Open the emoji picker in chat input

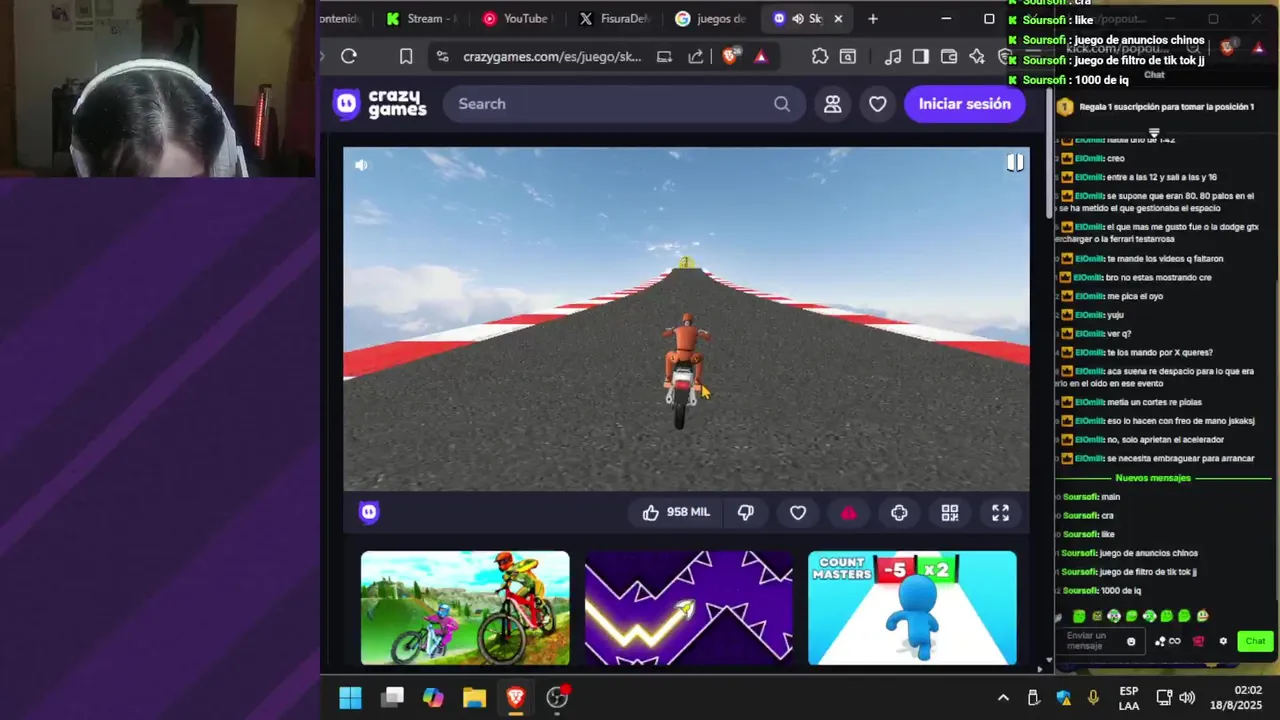click(1131, 642)
